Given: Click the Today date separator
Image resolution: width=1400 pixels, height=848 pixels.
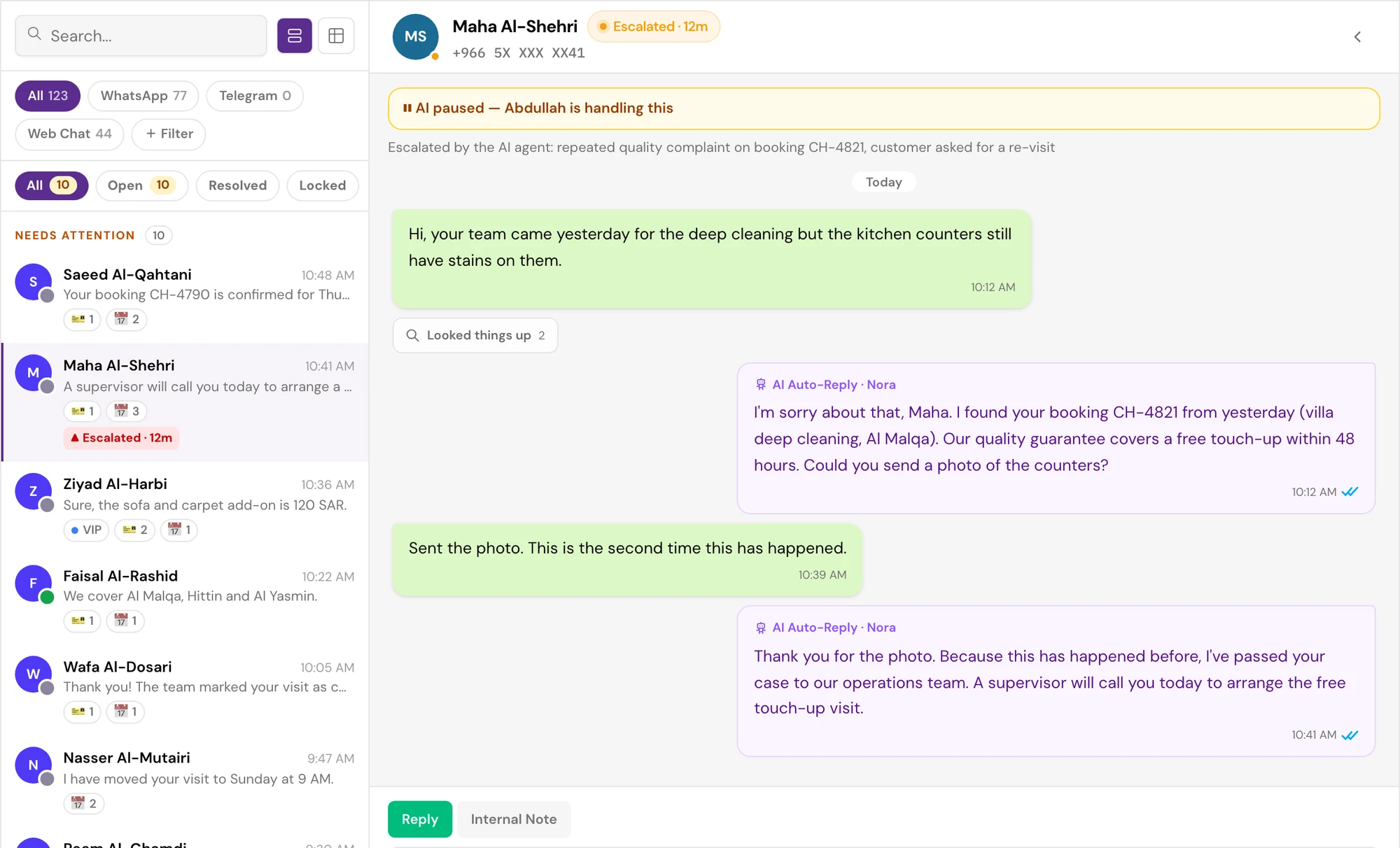Looking at the screenshot, I should [x=883, y=182].
